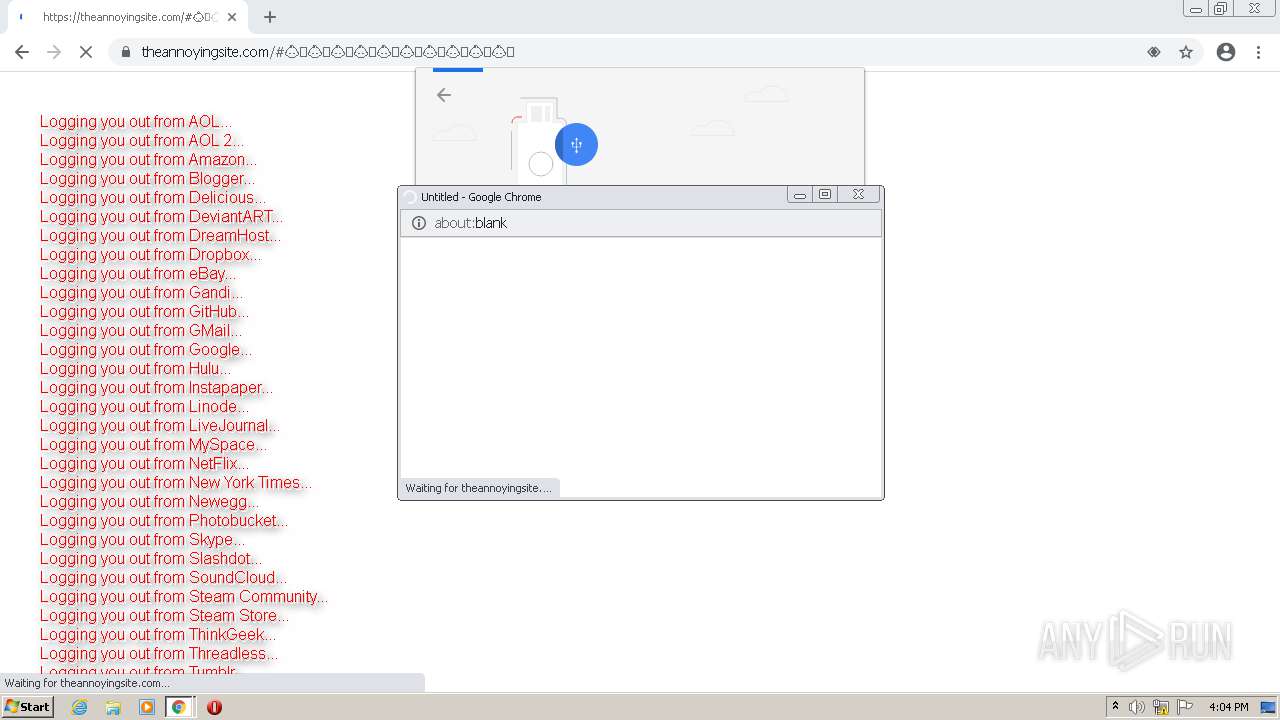Click 'Logging you out from Google...' text
Screen dimensions: 1280x720
click(146, 350)
